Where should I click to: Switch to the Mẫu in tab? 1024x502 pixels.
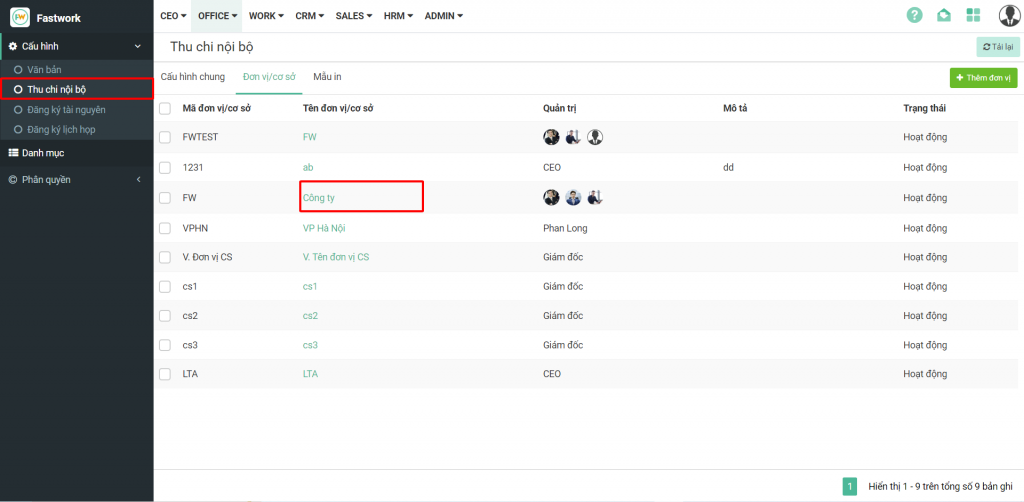coord(327,77)
